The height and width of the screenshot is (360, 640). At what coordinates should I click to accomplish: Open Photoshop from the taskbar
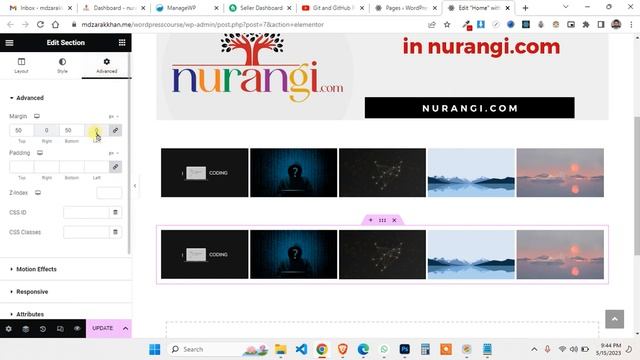(x=404, y=349)
